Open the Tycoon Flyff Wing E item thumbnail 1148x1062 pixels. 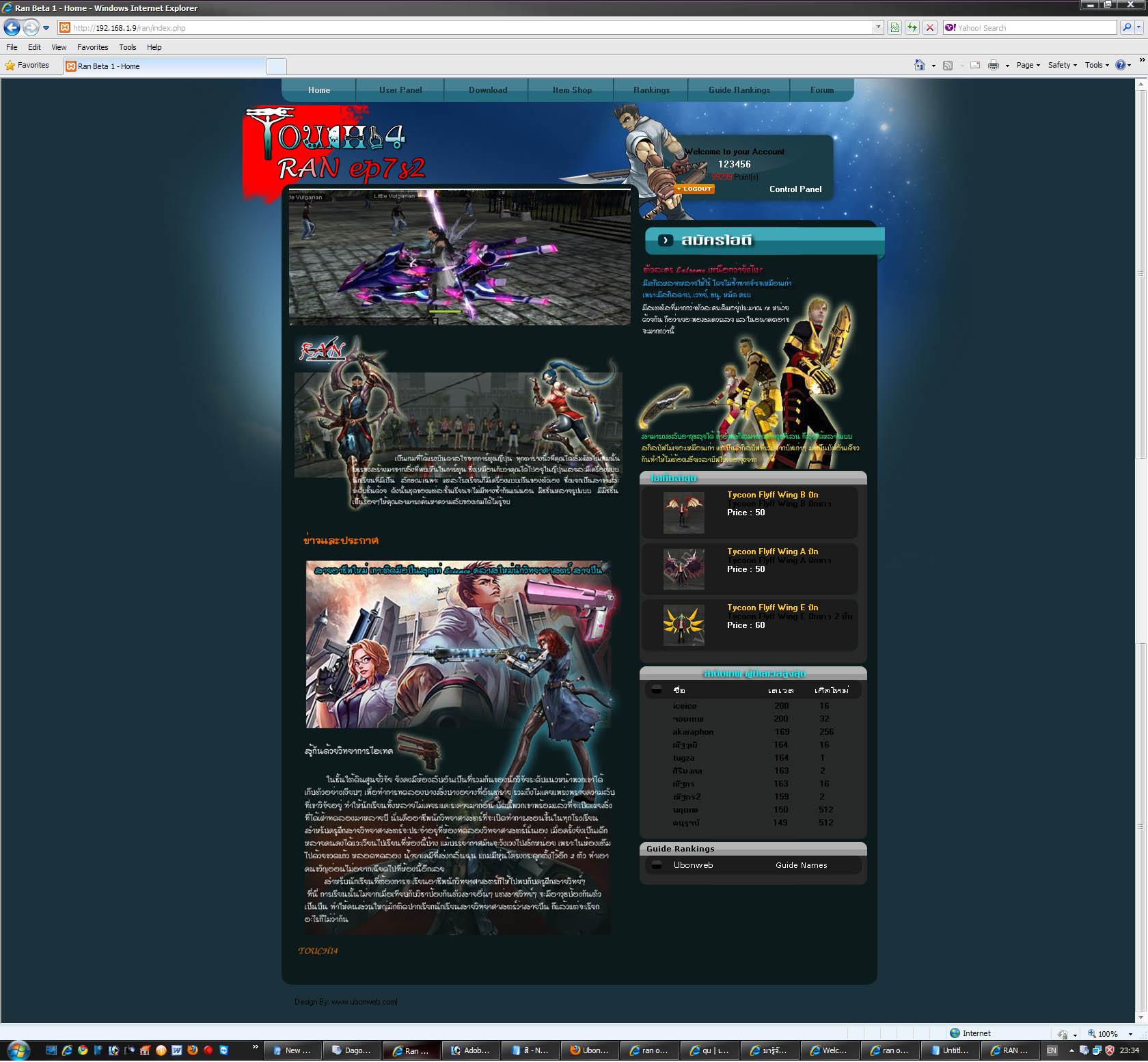683,625
